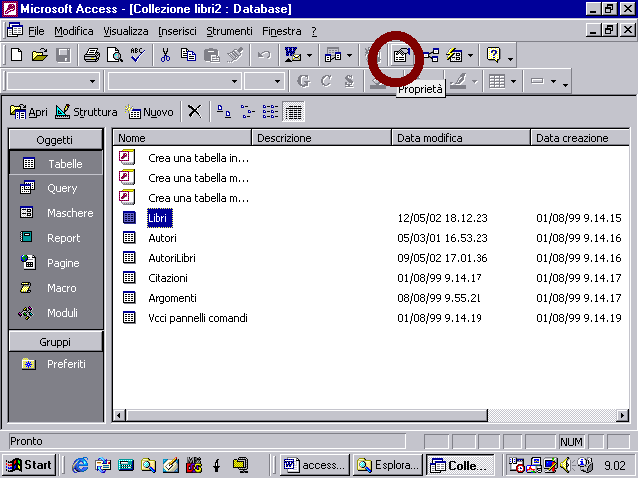The image size is (638, 478).
Task: Select Query in the Oggetti panel
Action: pos(55,188)
